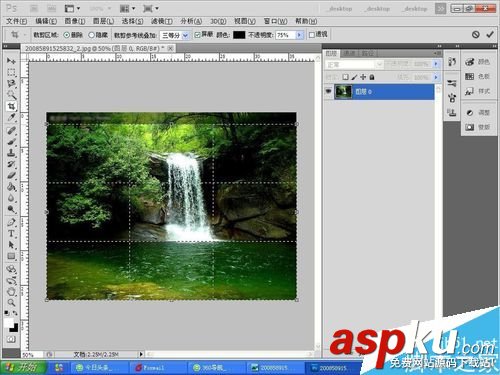Choose Hide (隐藏) cropped area radio

[x=92, y=35]
